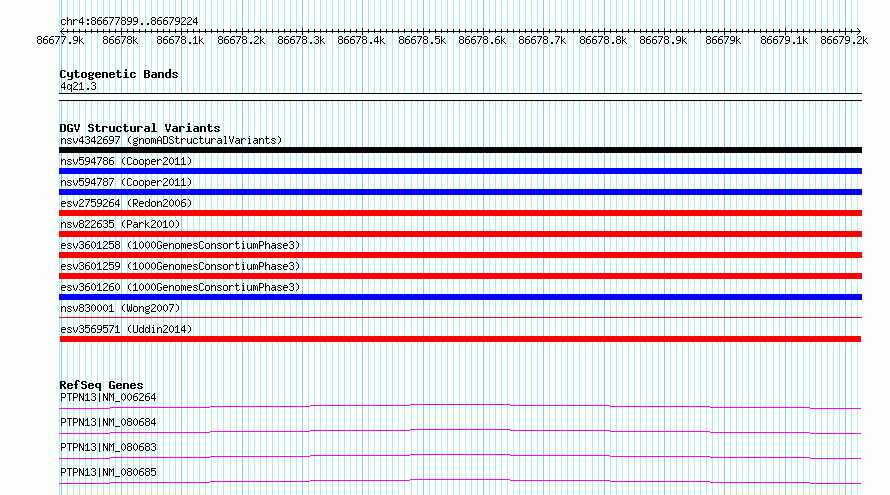Click the 86678.7k ruler position
This screenshot has height=495, width=890.
point(543,40)
